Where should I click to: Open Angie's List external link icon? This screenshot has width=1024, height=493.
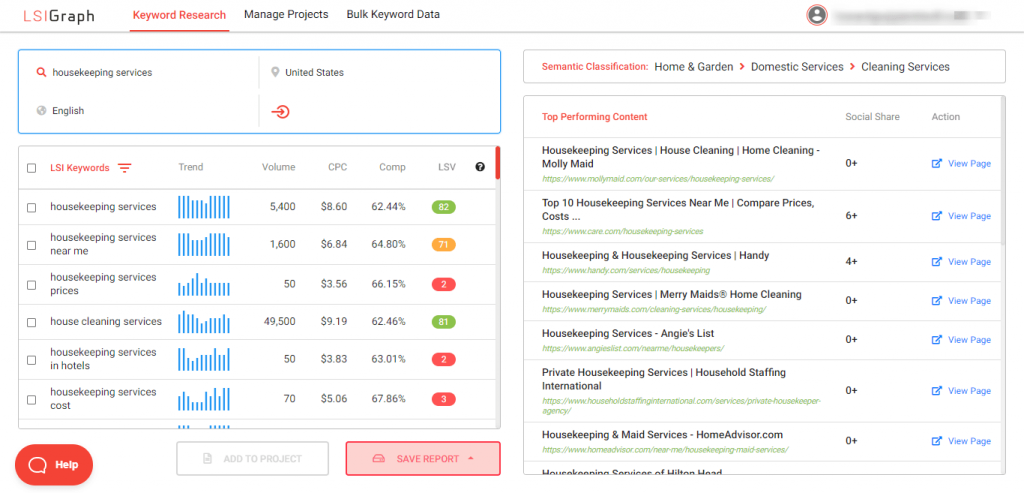tap(936, 340)
